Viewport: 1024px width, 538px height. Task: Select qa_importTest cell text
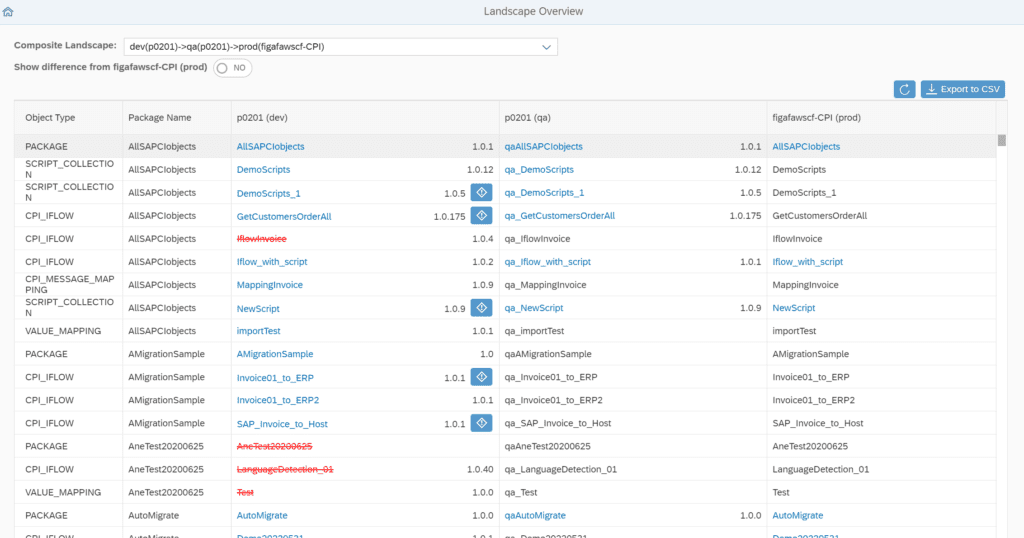(534, 330)
